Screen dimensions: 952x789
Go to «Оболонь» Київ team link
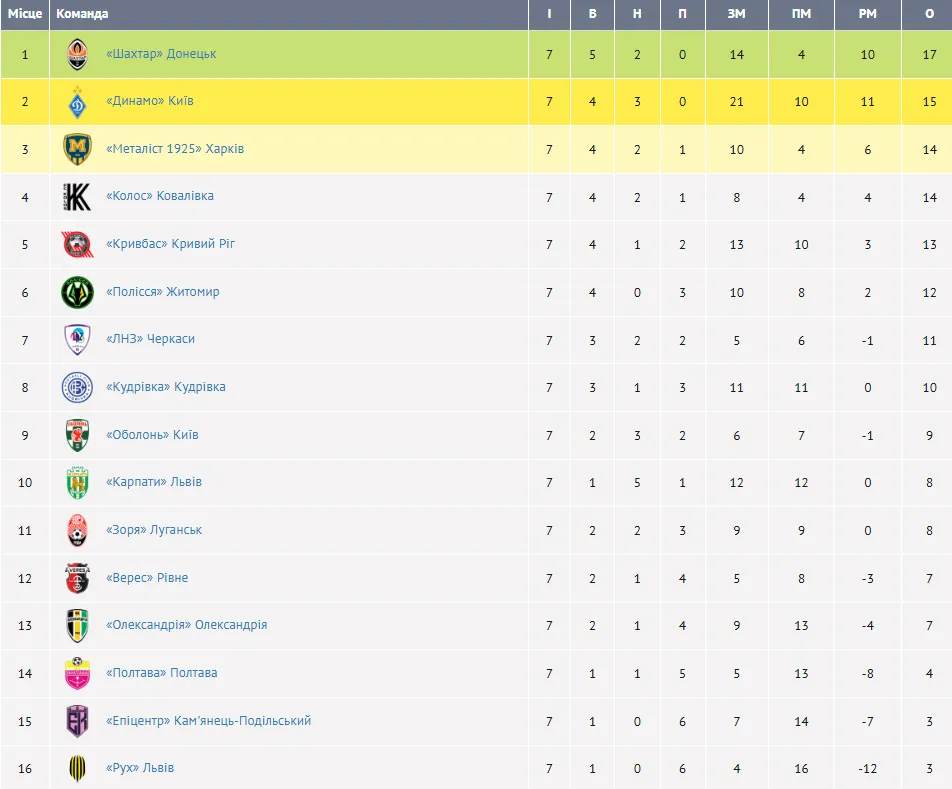(x=152, y=435)
